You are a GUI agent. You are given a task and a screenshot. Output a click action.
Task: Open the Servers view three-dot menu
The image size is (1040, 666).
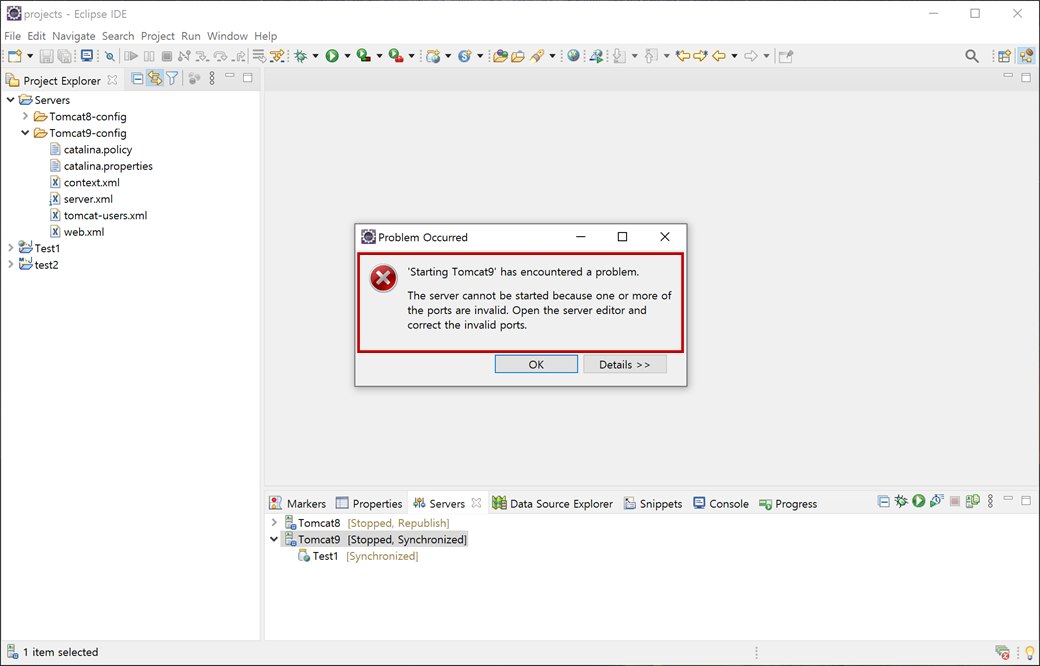click(x=990, y=501)
